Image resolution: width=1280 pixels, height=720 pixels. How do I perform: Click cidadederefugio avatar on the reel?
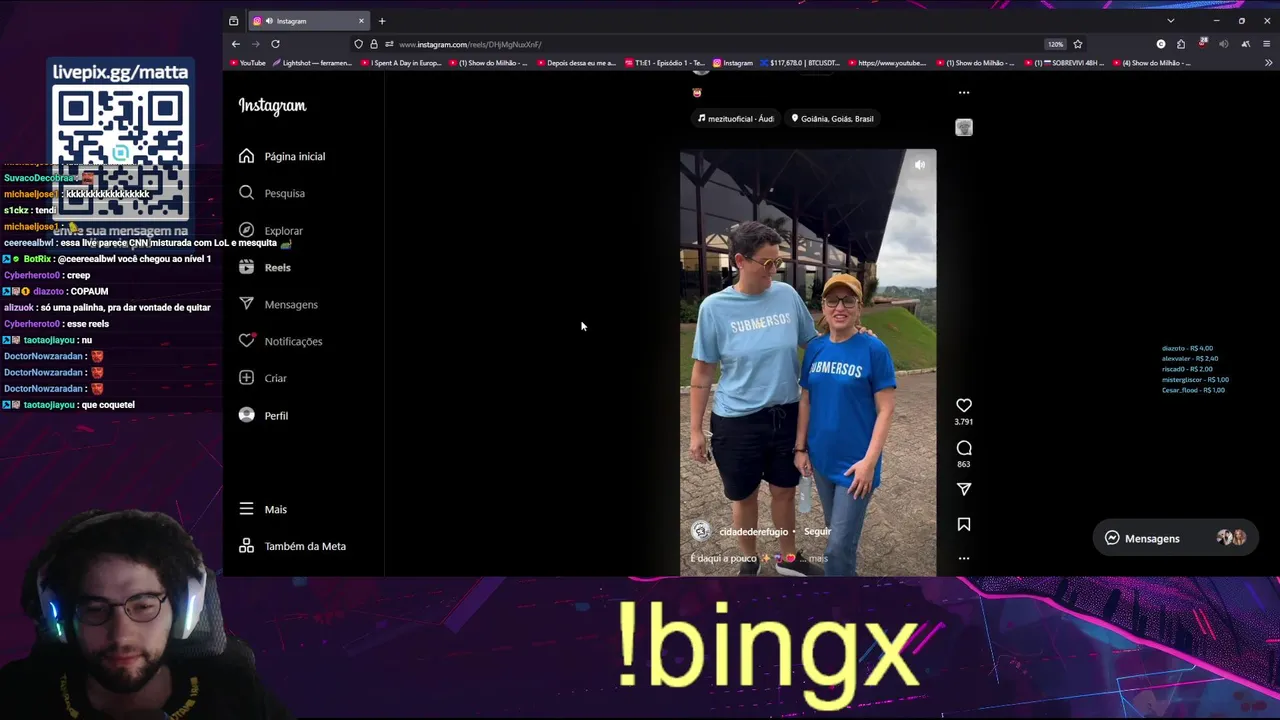tap(701, 531)
